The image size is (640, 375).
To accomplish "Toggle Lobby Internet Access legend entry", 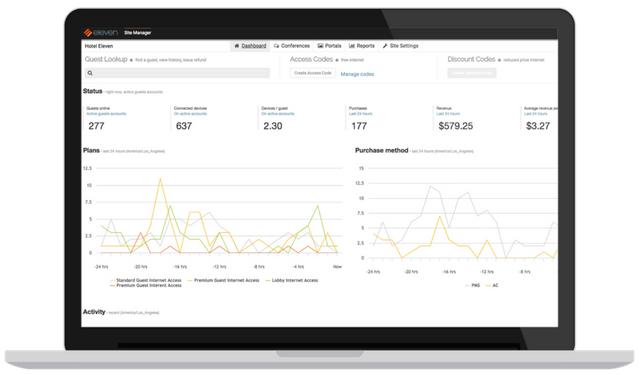I will point(291,280).
